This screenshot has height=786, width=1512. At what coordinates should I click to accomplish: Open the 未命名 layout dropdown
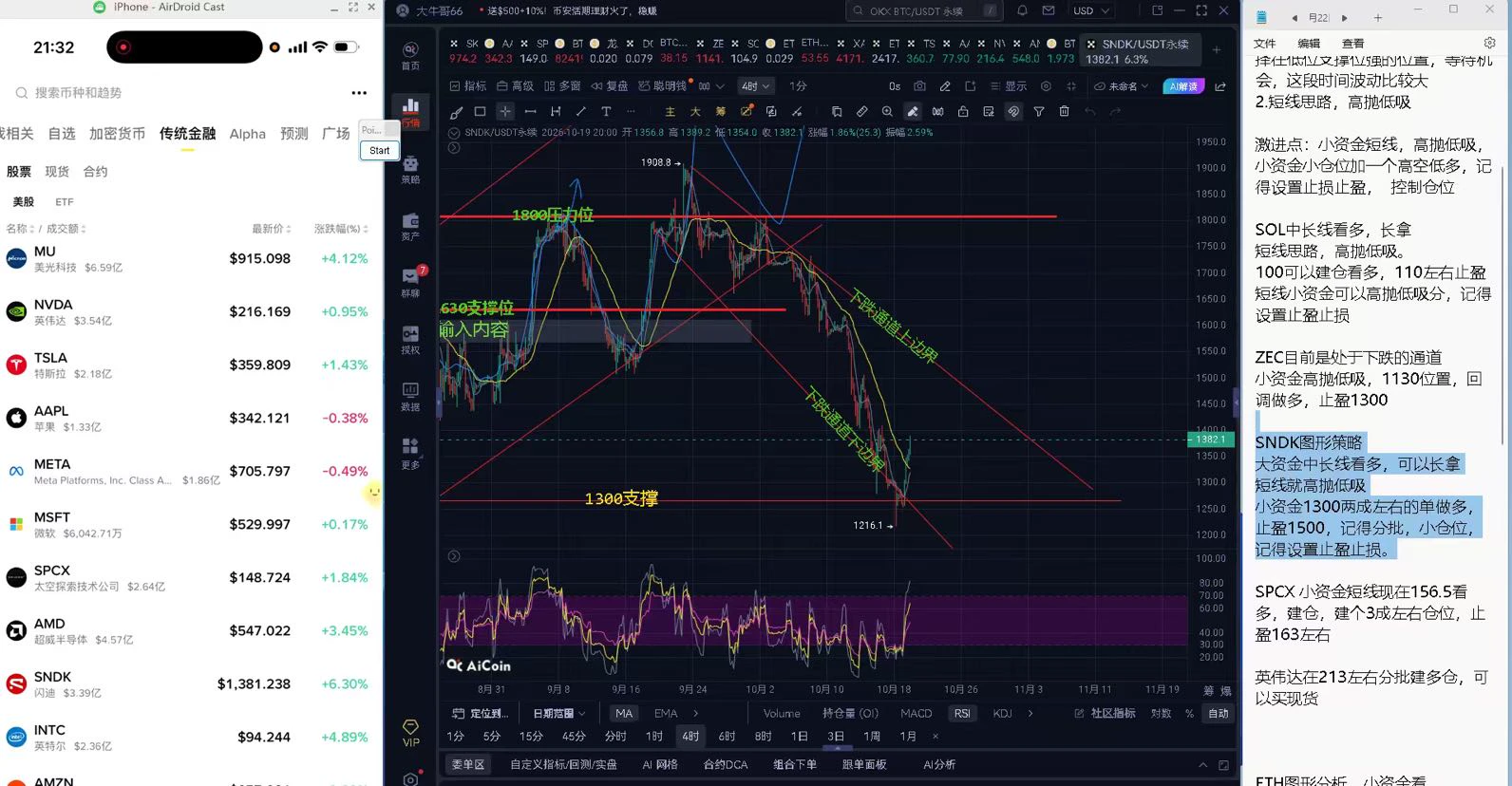(x=1122, y=86)
